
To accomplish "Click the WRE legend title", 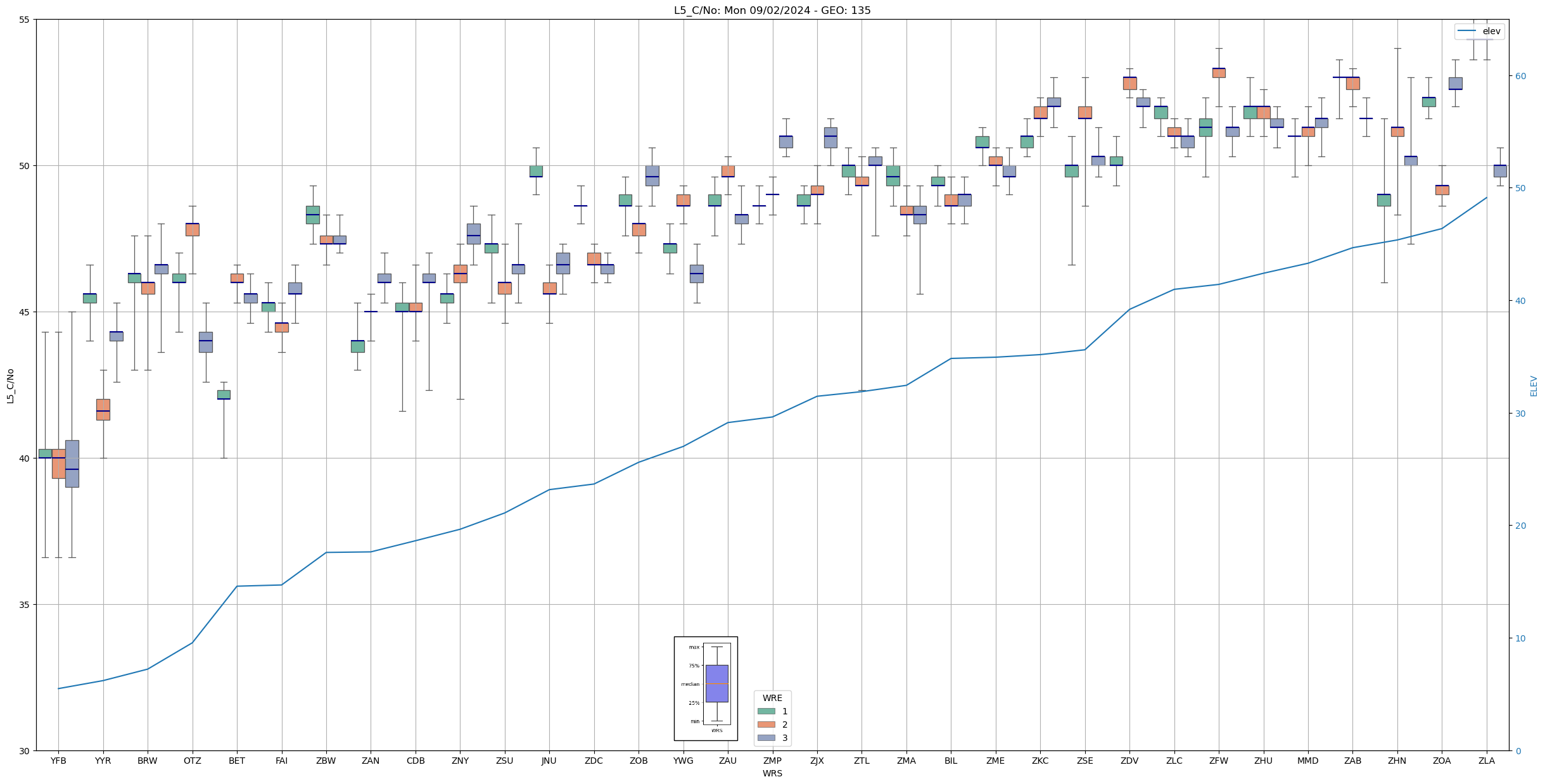I will [x=772, y=698].
